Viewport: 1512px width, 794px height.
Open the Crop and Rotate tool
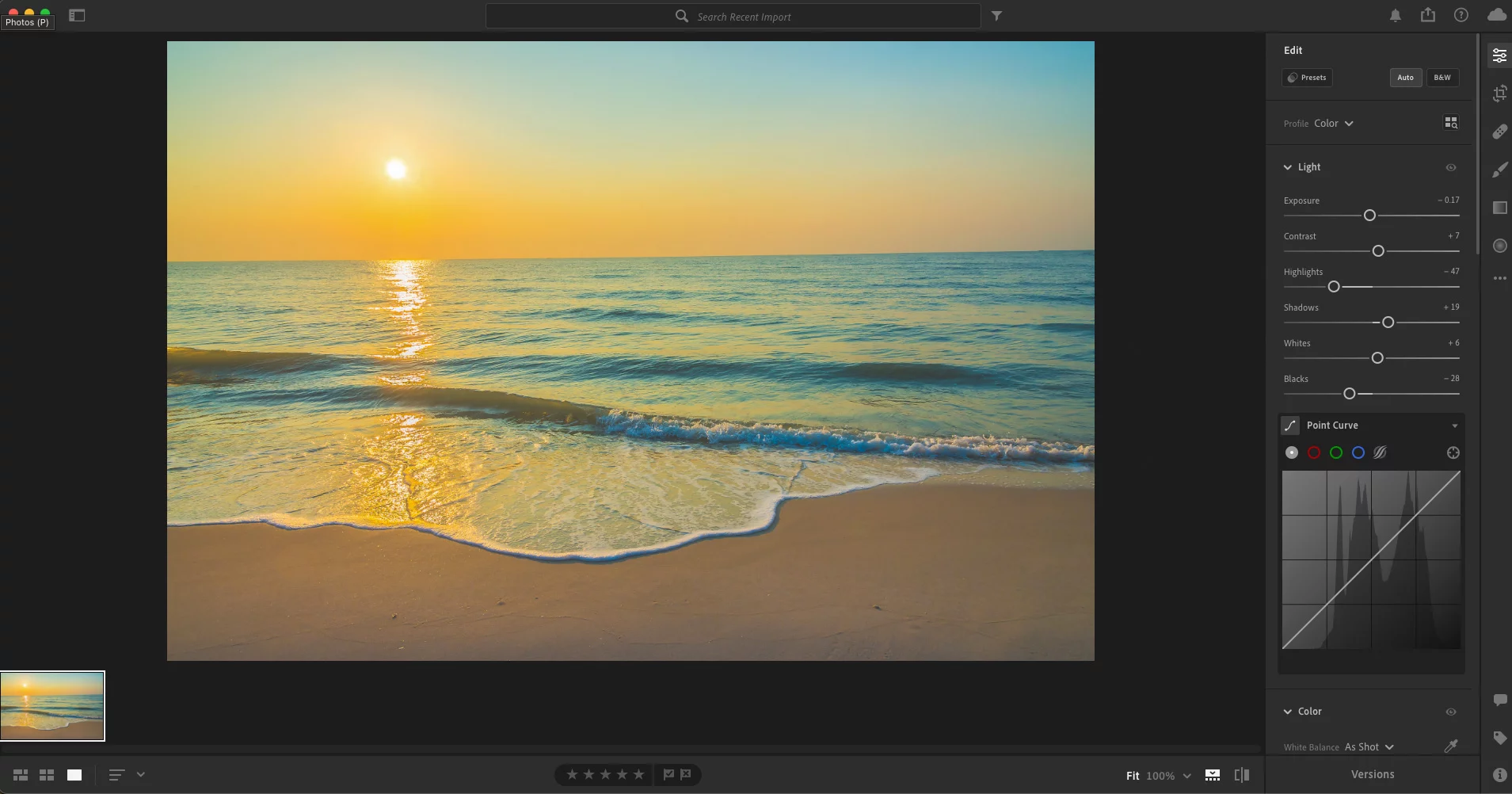(1499, 94)
